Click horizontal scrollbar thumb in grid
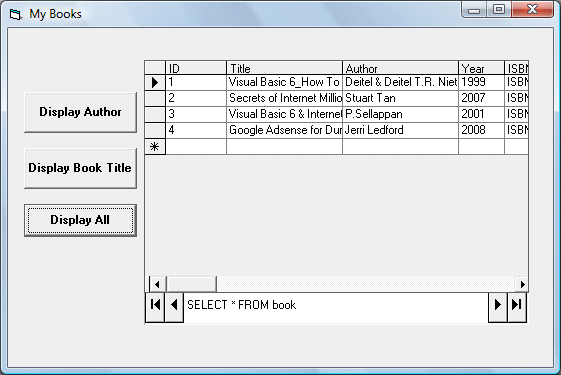 (192, 284)
